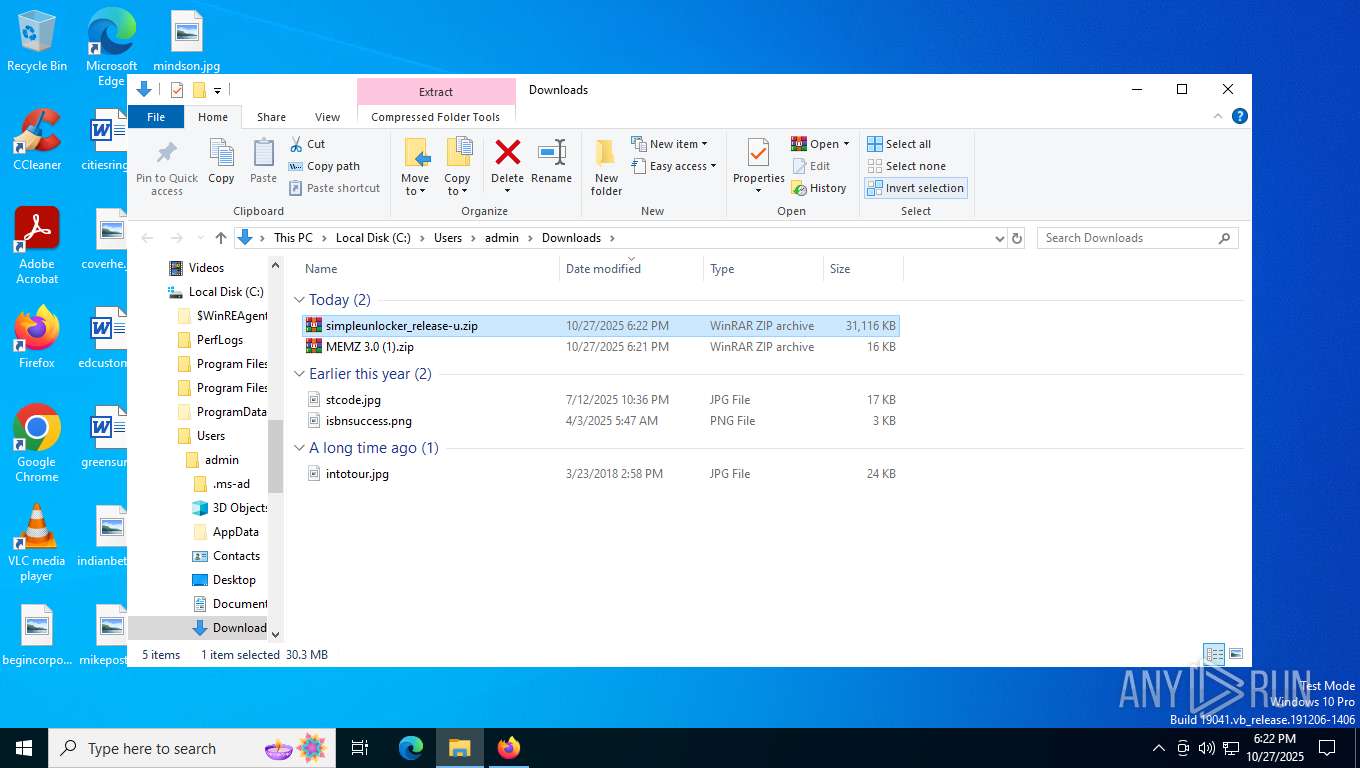Sort by Size column header
The height and width of the screenshot is (768, 1360).
point(863,268)
